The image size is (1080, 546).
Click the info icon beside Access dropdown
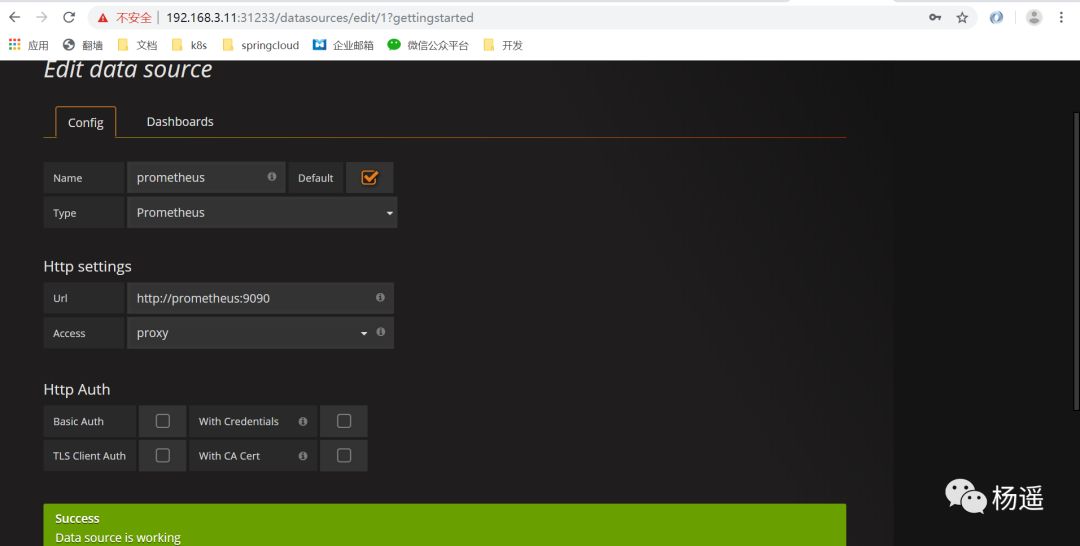pyautogui.click(x=380, y=332)
